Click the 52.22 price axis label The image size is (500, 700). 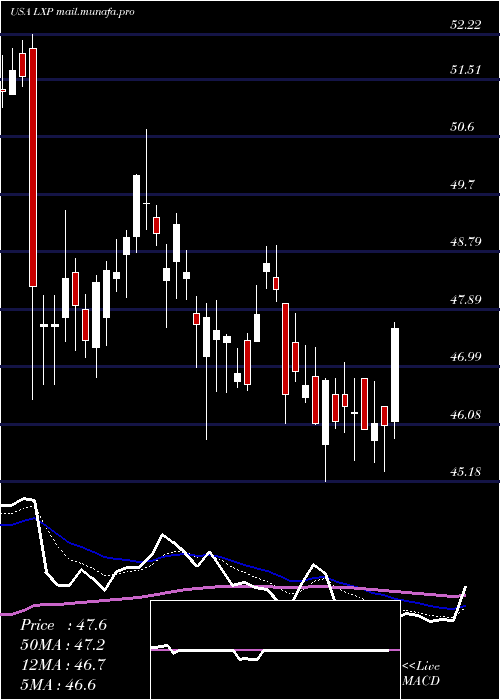pyautogui.click(x=466, y=25)
